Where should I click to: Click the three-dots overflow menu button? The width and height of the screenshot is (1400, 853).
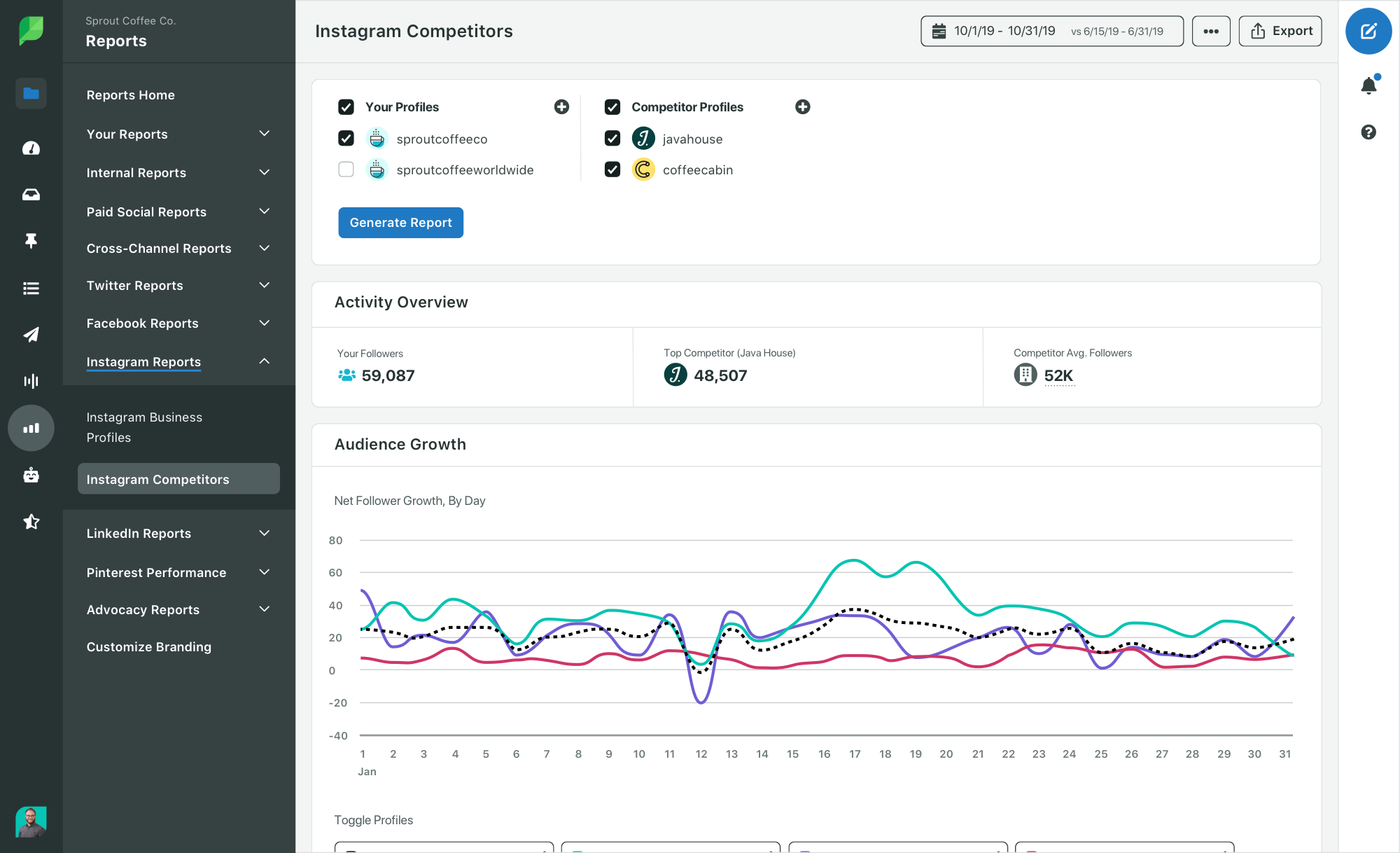coord(1210,30)
